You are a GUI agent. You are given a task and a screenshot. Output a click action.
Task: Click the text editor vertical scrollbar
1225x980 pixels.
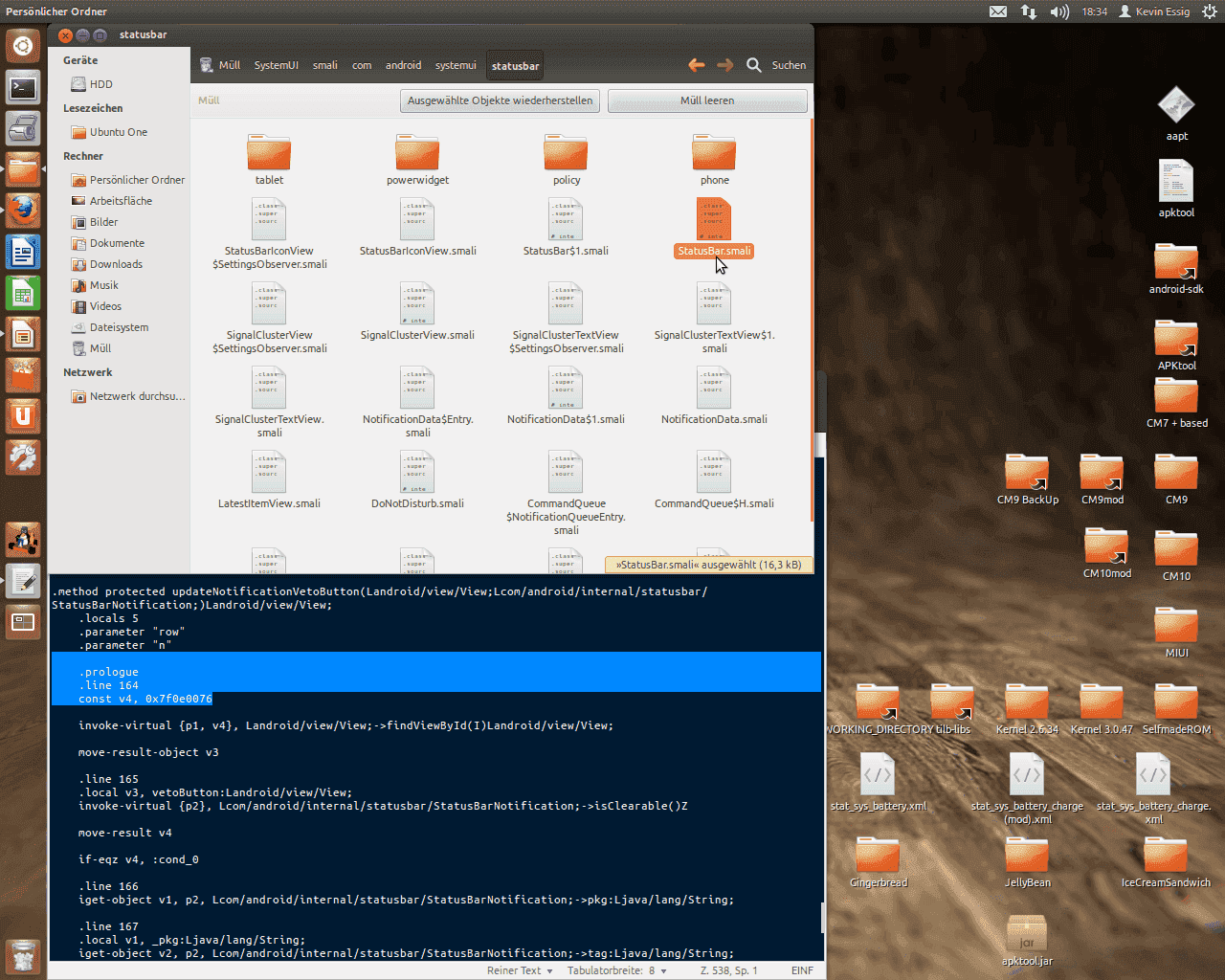click(x=822, y=919)
